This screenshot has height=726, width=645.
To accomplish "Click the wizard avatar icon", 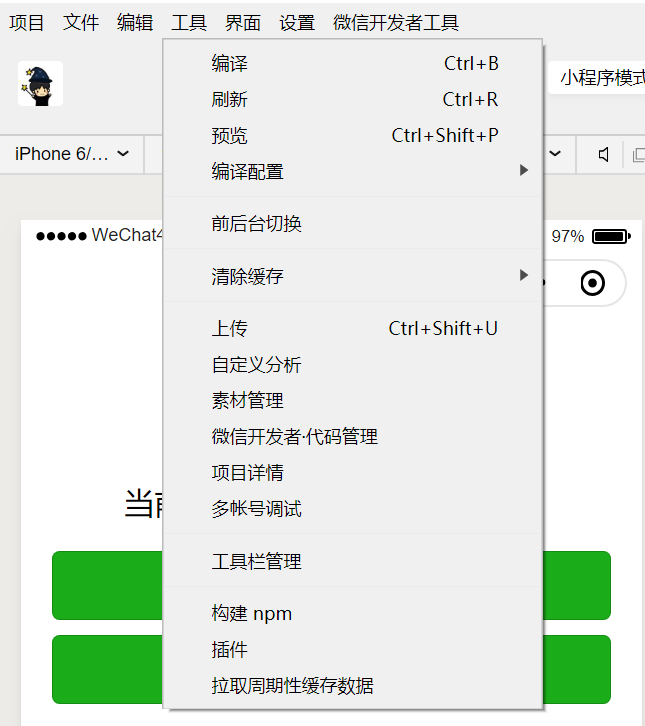I will pos(40,84).
